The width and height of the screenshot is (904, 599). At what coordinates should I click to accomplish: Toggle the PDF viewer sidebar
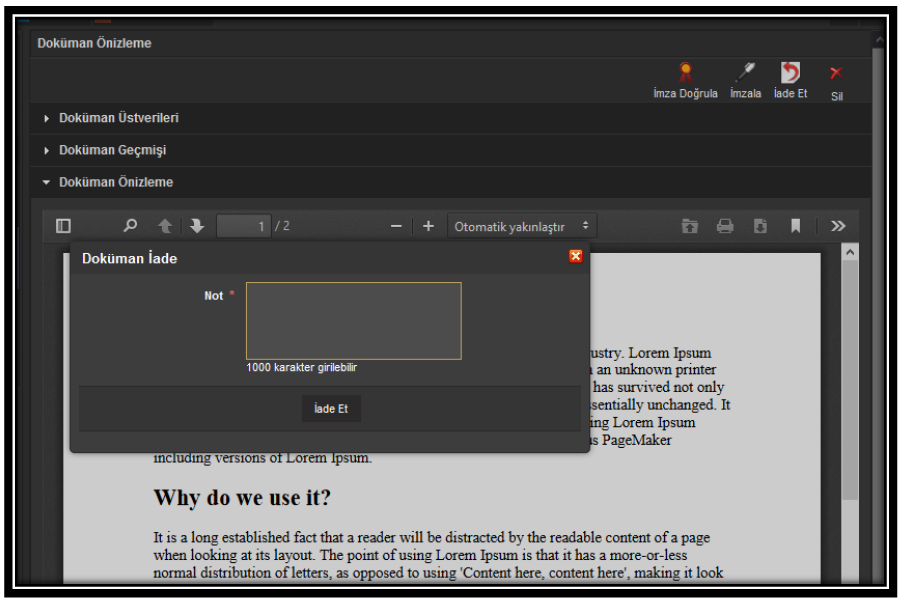63,226
